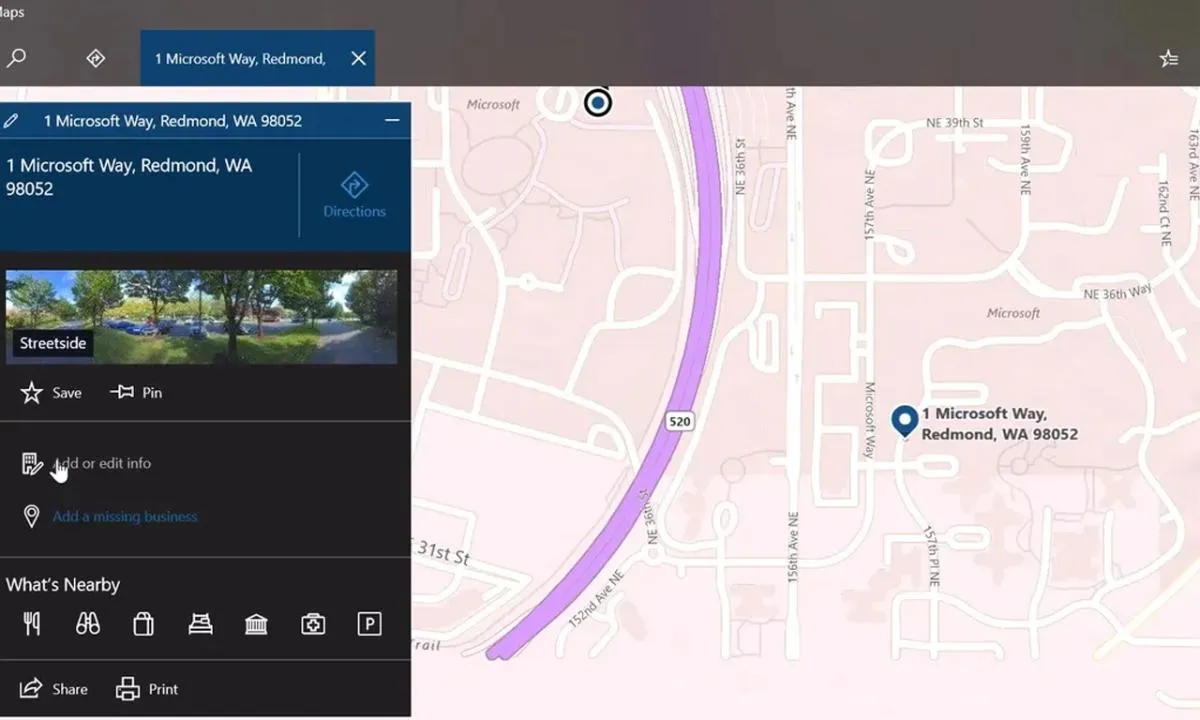Show nearby shopping with bag icon
The width and height of the screenshot is (1200, 720).
point(144,624)
